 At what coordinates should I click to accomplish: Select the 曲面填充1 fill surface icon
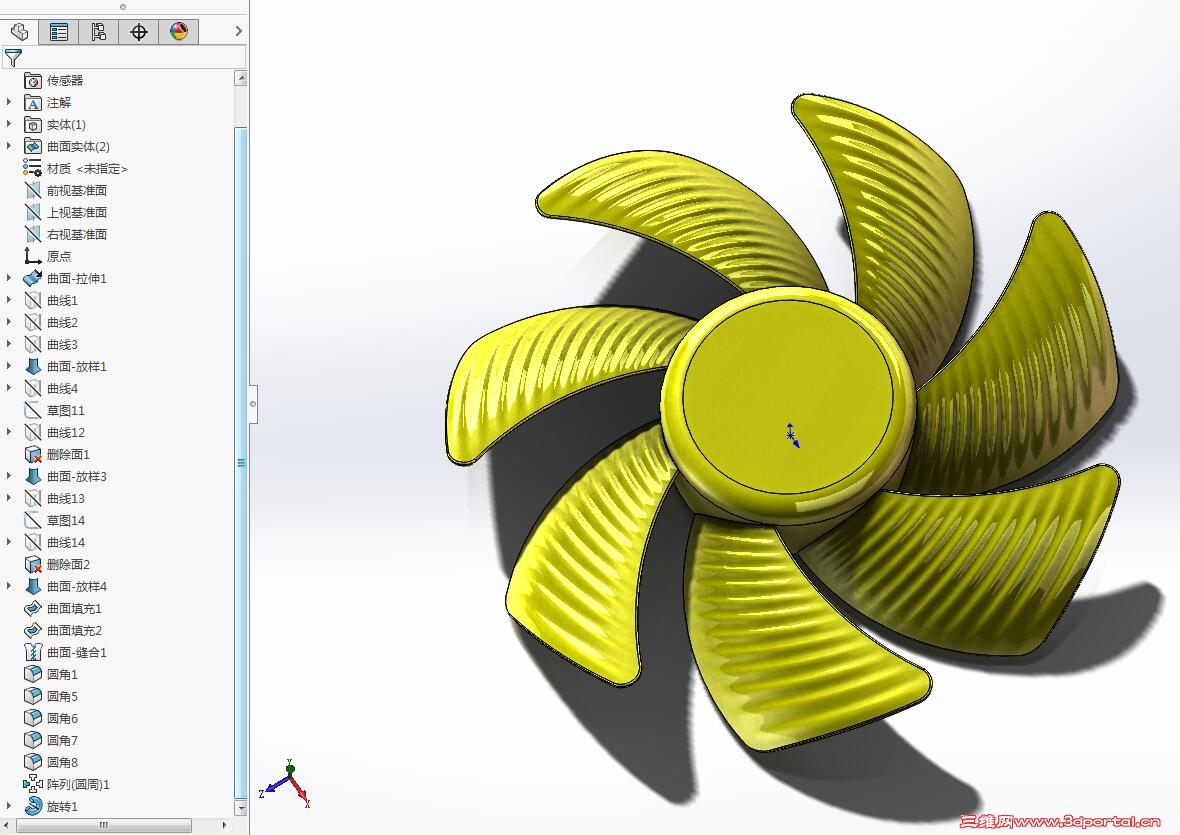coord(32,608)
